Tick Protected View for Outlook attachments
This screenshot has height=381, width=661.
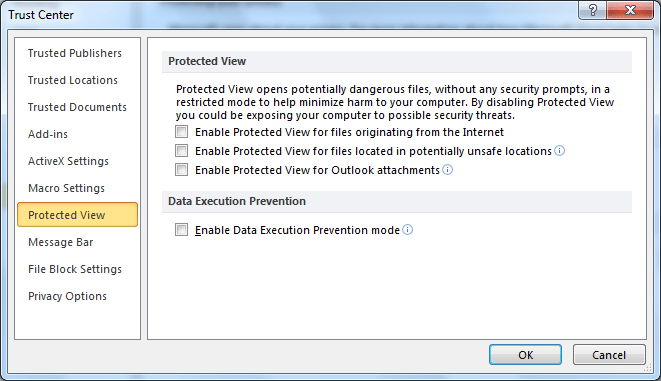[182, 169]
